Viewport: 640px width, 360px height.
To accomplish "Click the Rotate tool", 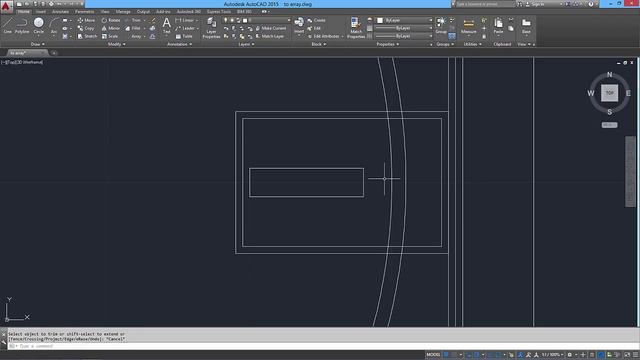I will click(111, 20).
